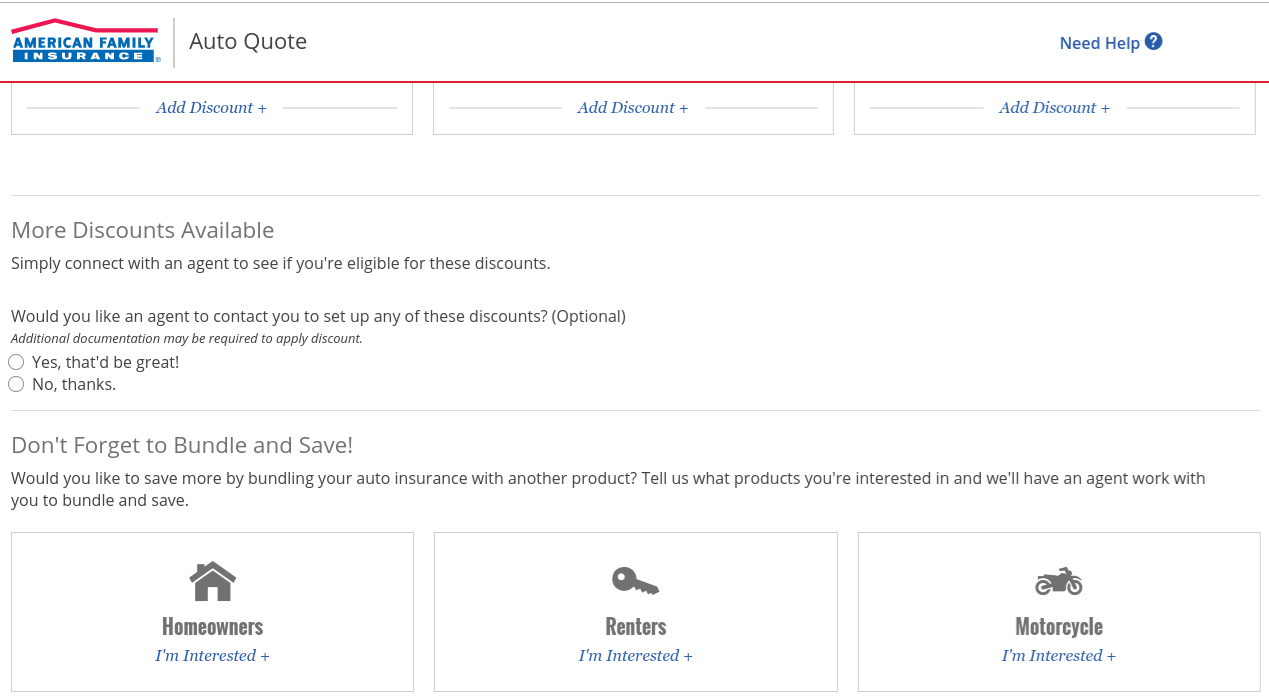The height and width of the screenshot is (698, 1269).
Task: Click the "Yes, that'd be great!" label text
Action: coord(105,362)
